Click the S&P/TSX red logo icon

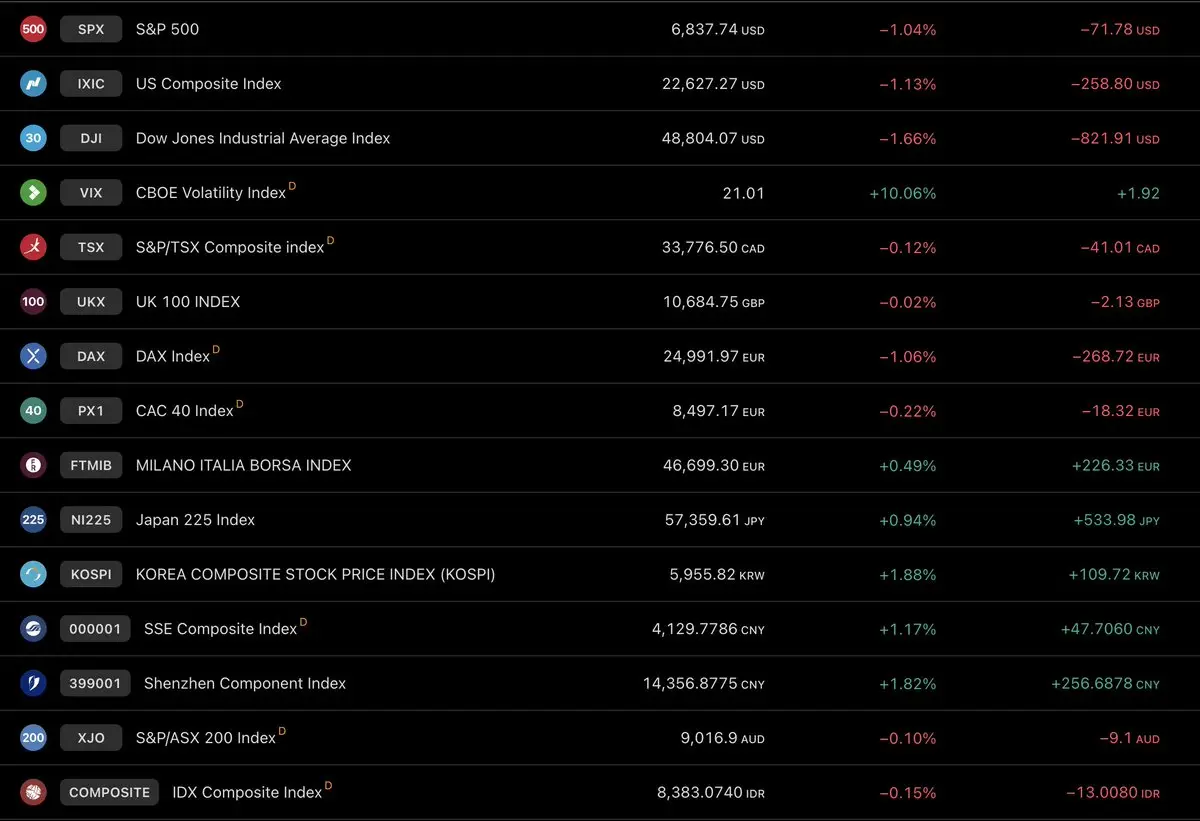tap(33, 247)
